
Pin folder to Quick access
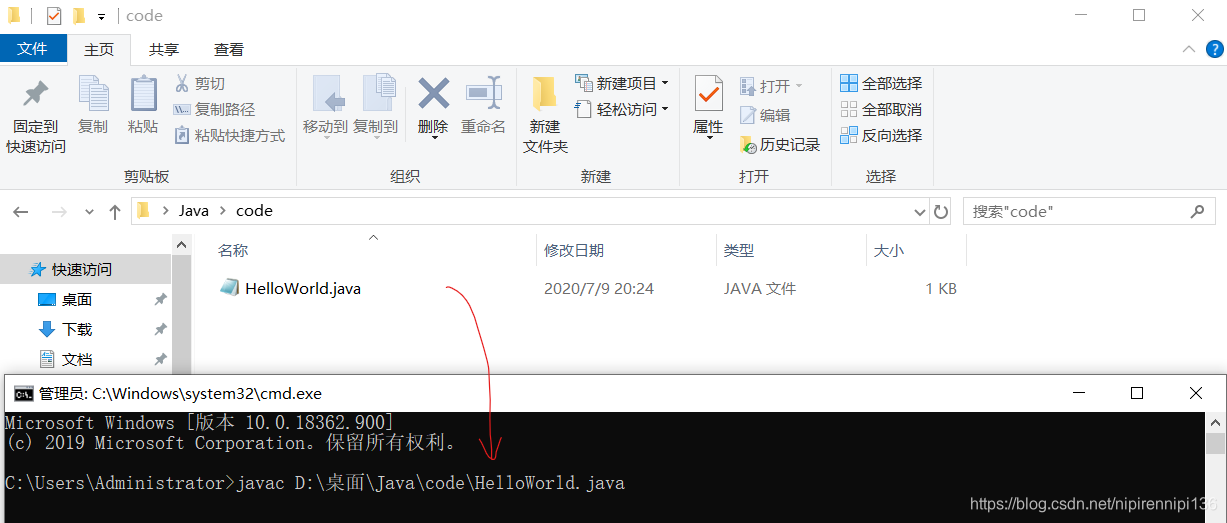tap(35, 116)
